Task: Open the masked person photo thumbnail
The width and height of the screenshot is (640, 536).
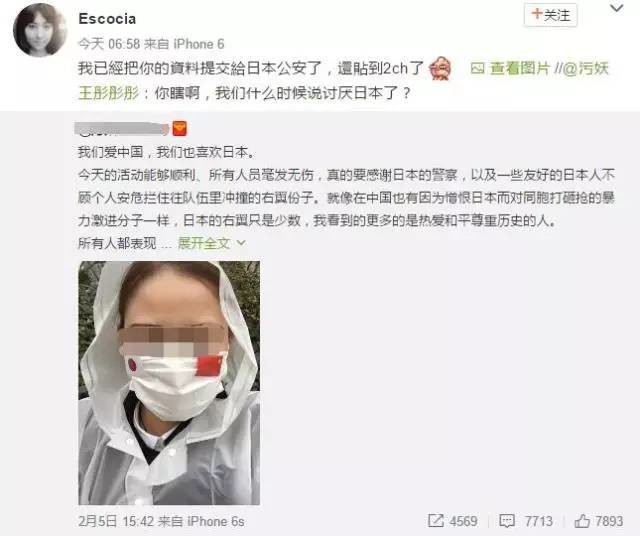Action: coord(169,383)
